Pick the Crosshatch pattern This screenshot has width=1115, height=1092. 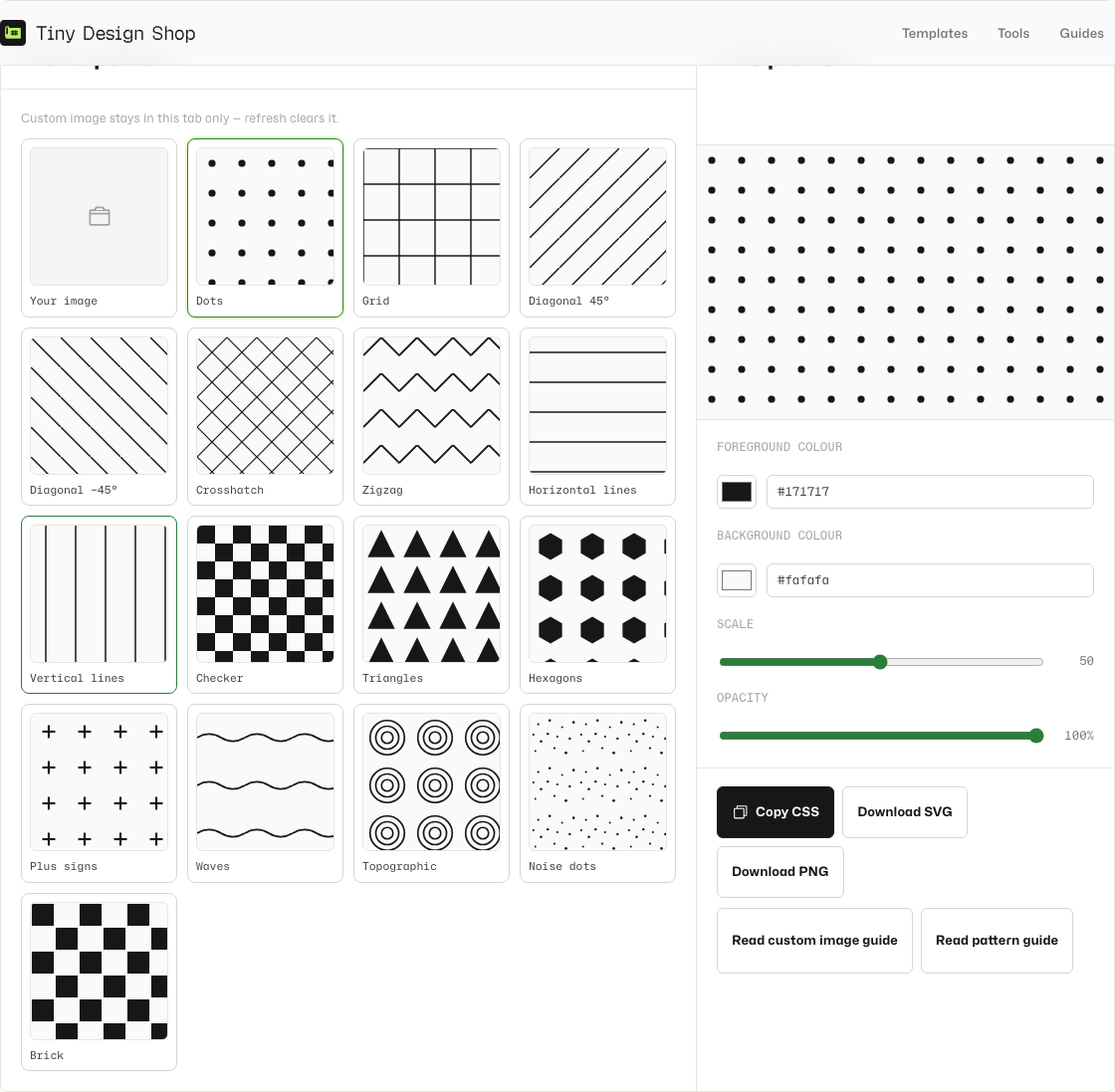click(265, 417)
